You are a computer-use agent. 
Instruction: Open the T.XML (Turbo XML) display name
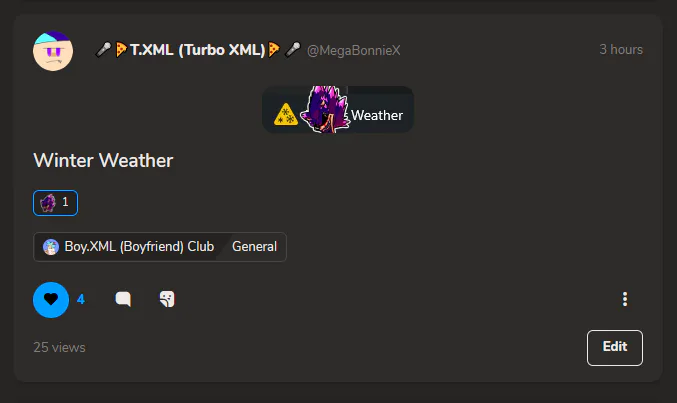197,50
